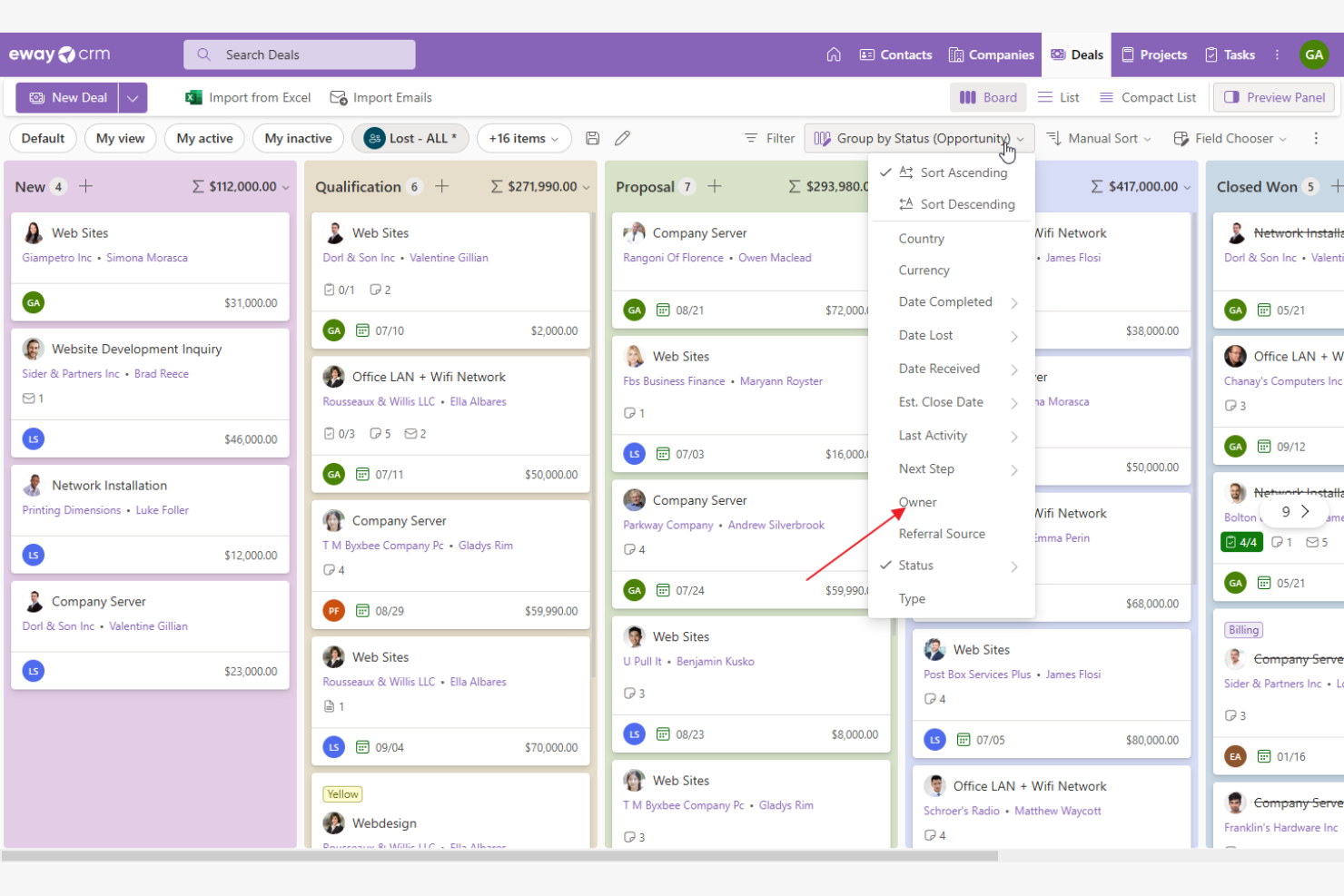Expand the New Deal button dropdown arrow
Screen dimensions: 1344x896
(132, 97)
